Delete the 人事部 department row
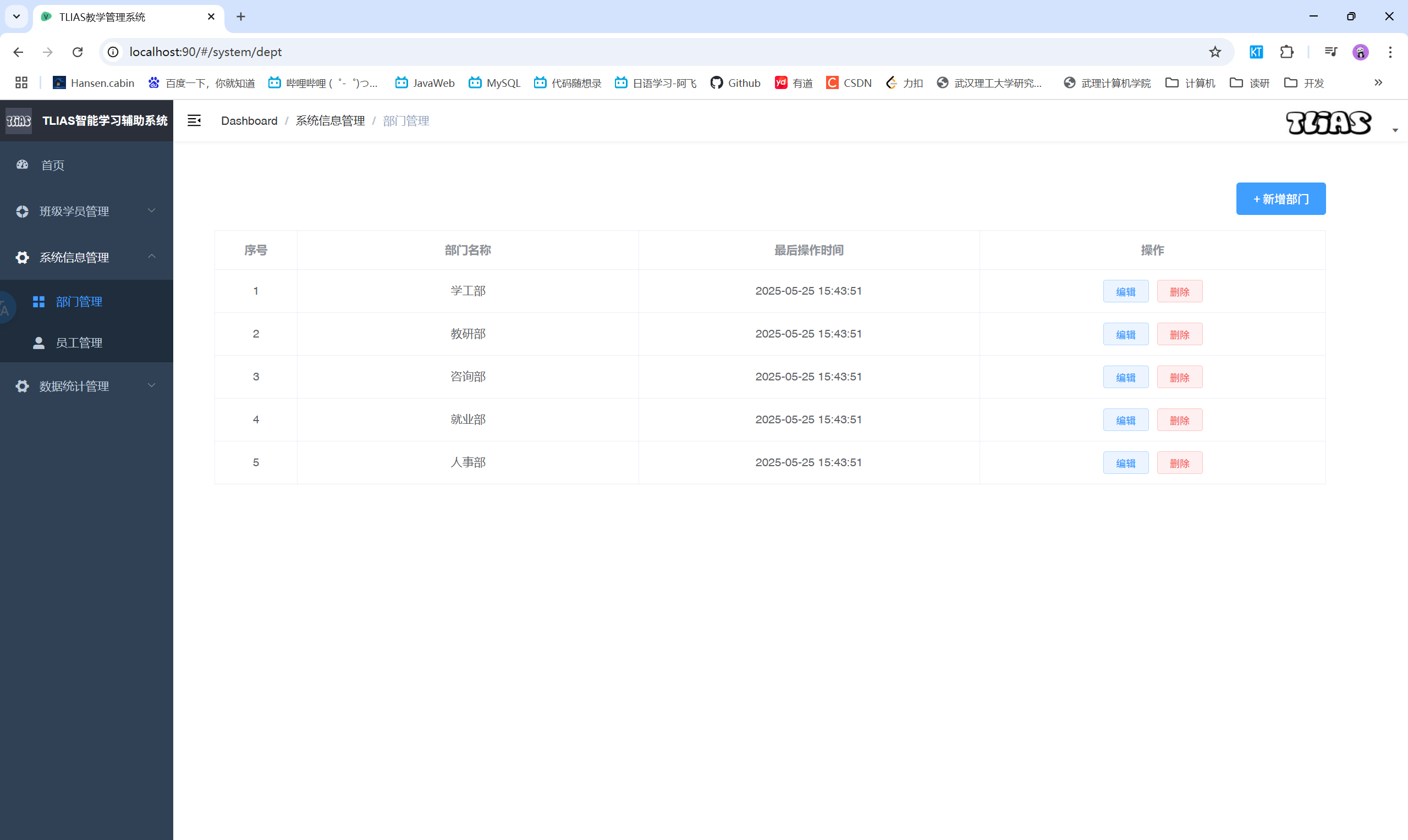1408x840 pixels. 1179,463
